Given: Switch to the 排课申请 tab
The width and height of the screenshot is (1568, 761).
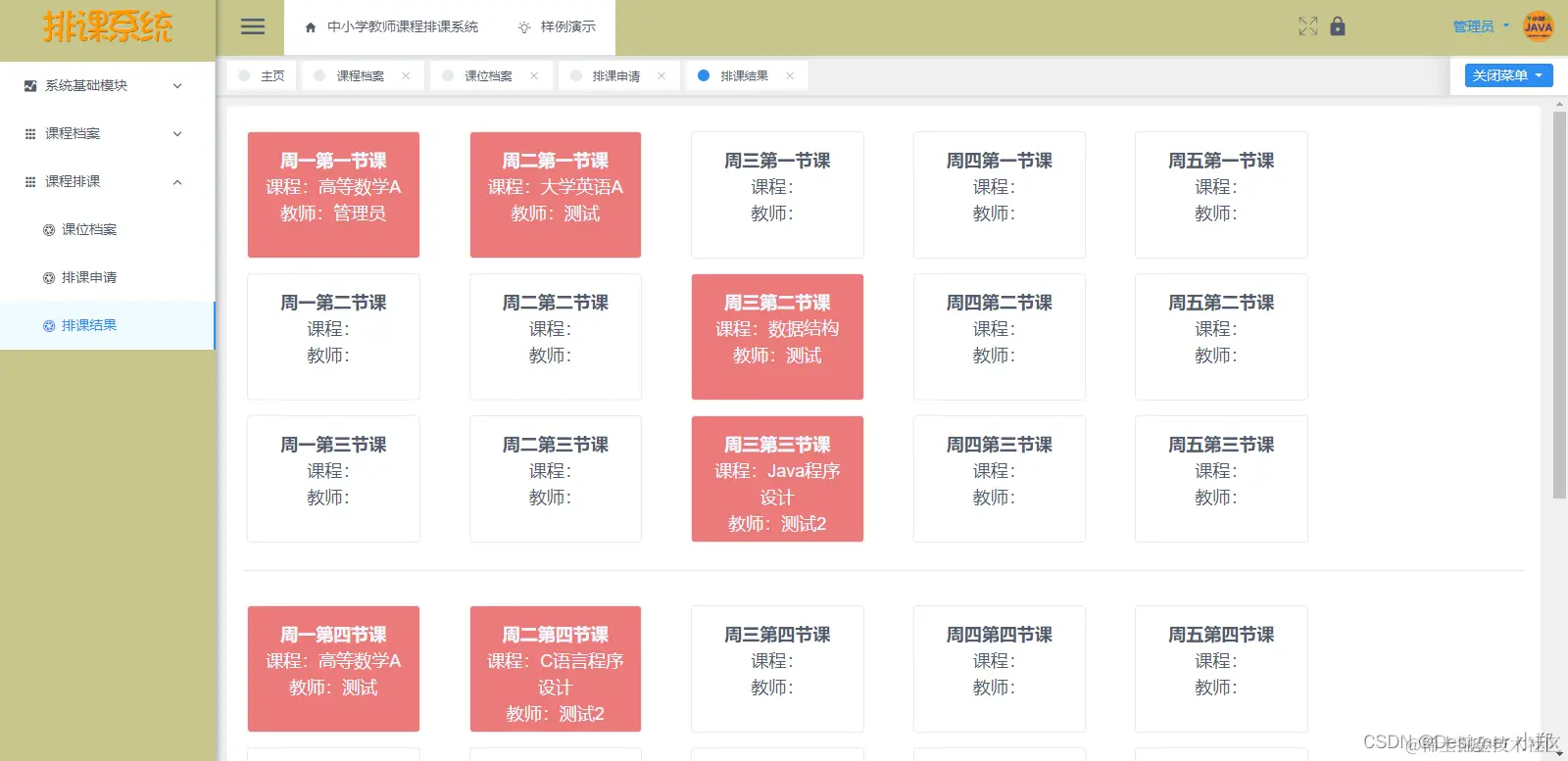Looking at the screenshot, I should tap(619, 75).
